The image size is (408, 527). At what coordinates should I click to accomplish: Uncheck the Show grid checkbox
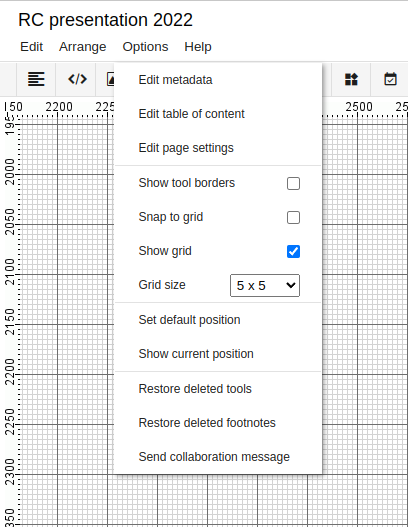(x=293, y=251)
